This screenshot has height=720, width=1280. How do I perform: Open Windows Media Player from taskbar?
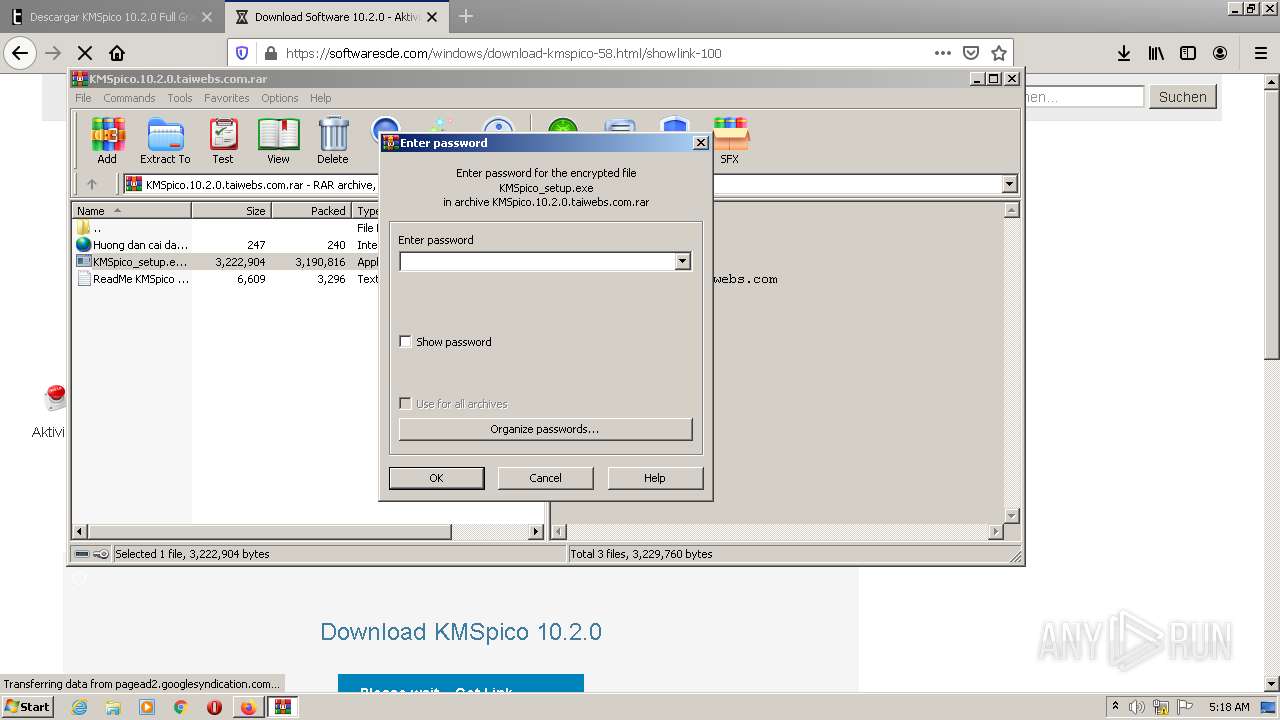coord(147,707)
